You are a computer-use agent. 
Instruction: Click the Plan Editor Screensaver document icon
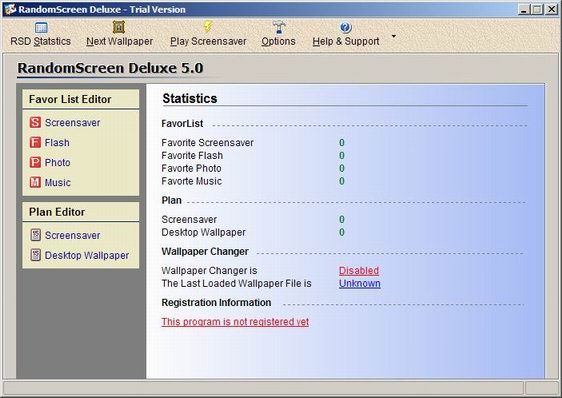click(35, 235)
